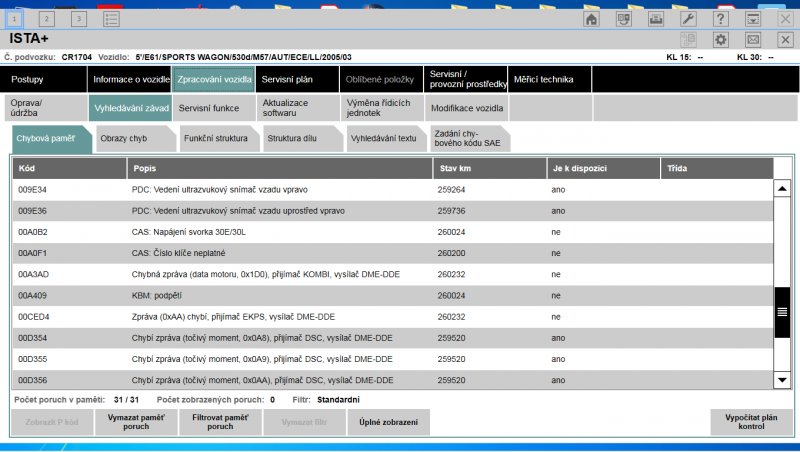Open Aktualizace softwaru submenu

click(x=298, y=108)
